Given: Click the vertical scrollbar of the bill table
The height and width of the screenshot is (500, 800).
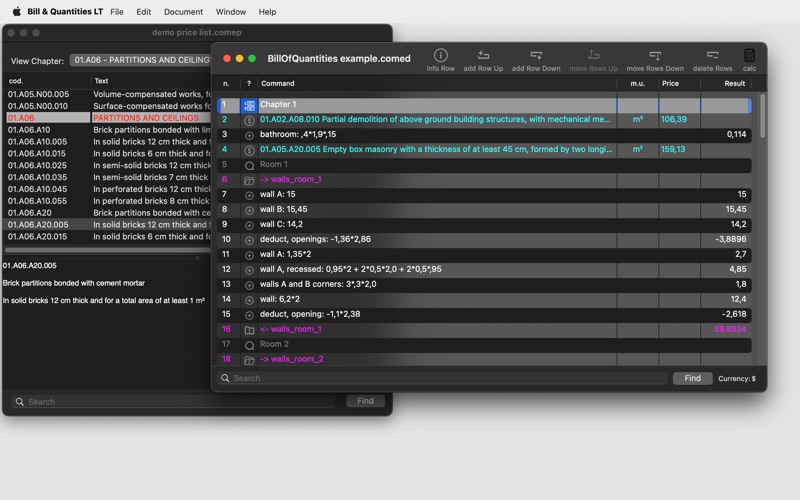Looking at the screenshot, I should coord(763,116).
